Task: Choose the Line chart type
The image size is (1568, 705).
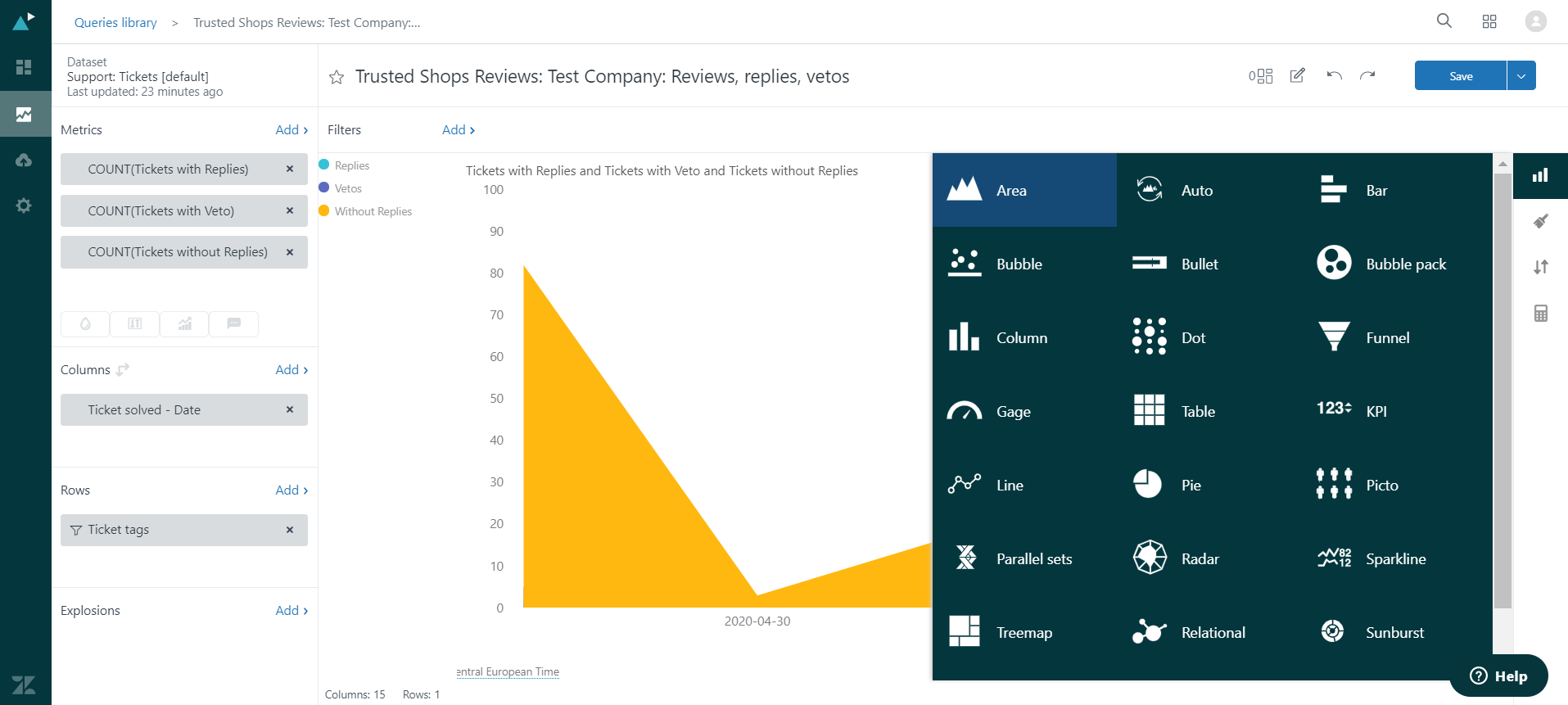Action: (1024, 485)
